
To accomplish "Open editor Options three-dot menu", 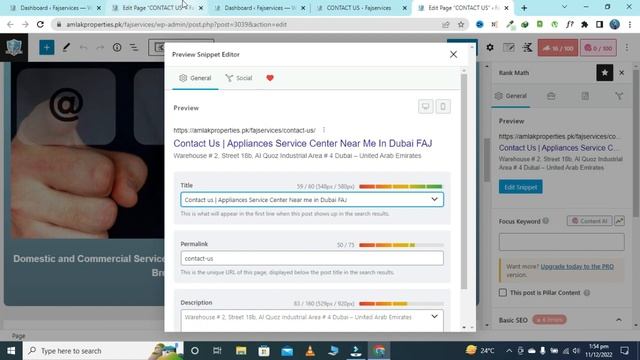I will (x=627, y=48).
